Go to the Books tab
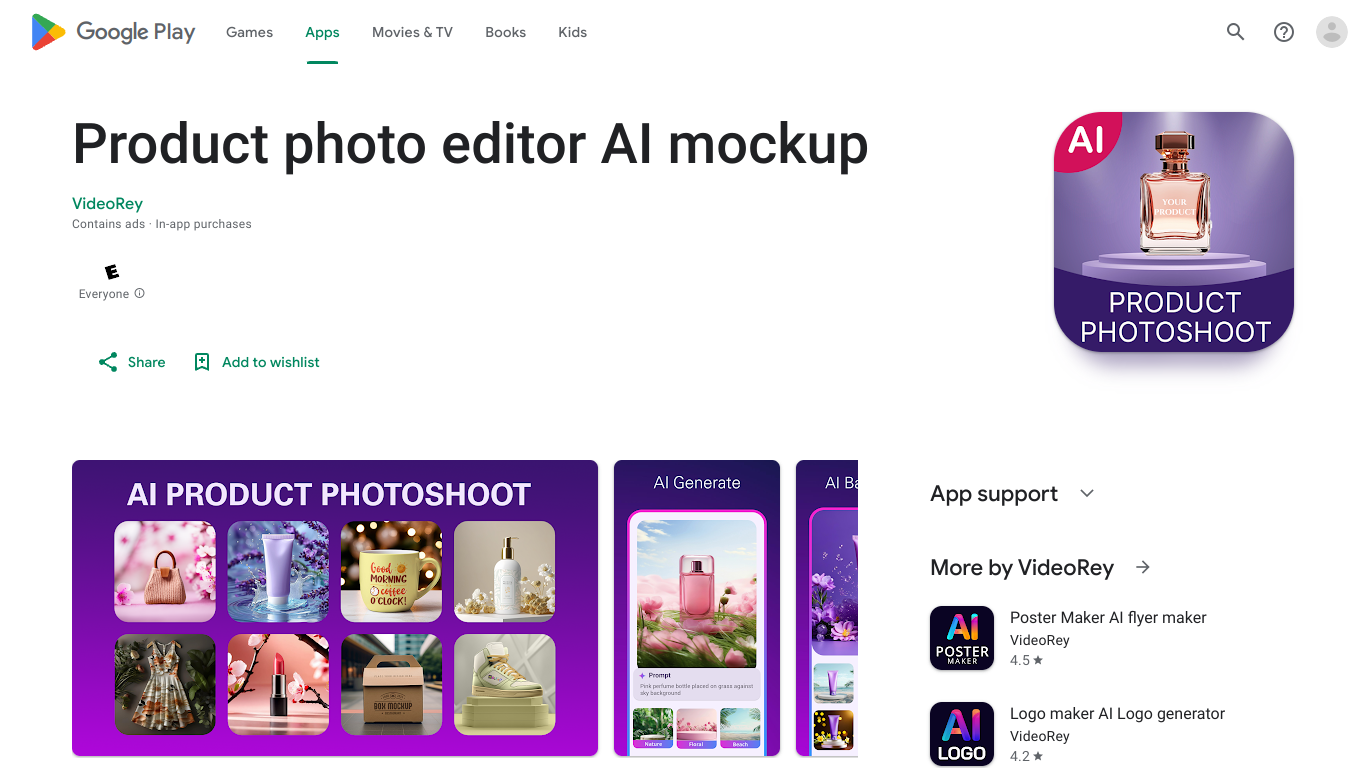The image size is (1366, 768). [x=505, y=32]
